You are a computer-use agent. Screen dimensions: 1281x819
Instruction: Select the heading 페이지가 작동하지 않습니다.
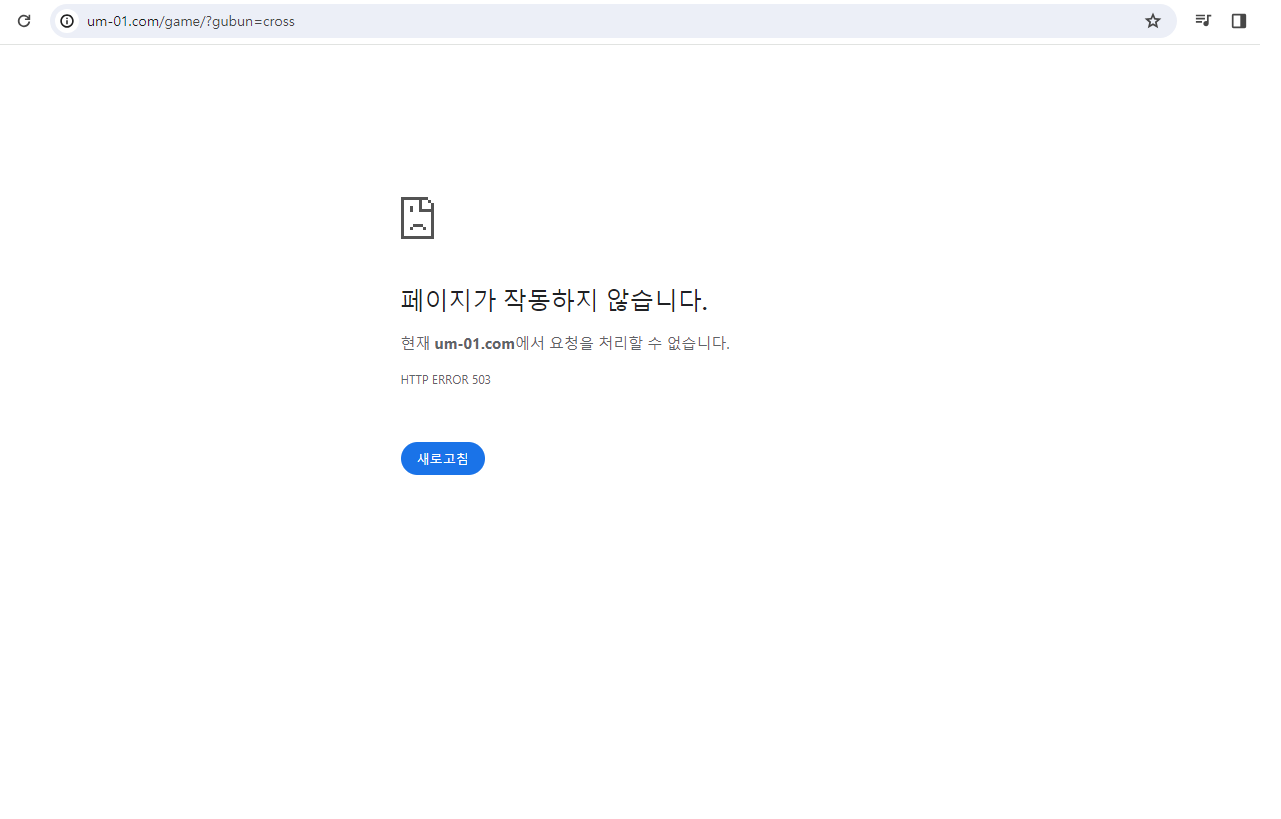[x=554, y=300]
